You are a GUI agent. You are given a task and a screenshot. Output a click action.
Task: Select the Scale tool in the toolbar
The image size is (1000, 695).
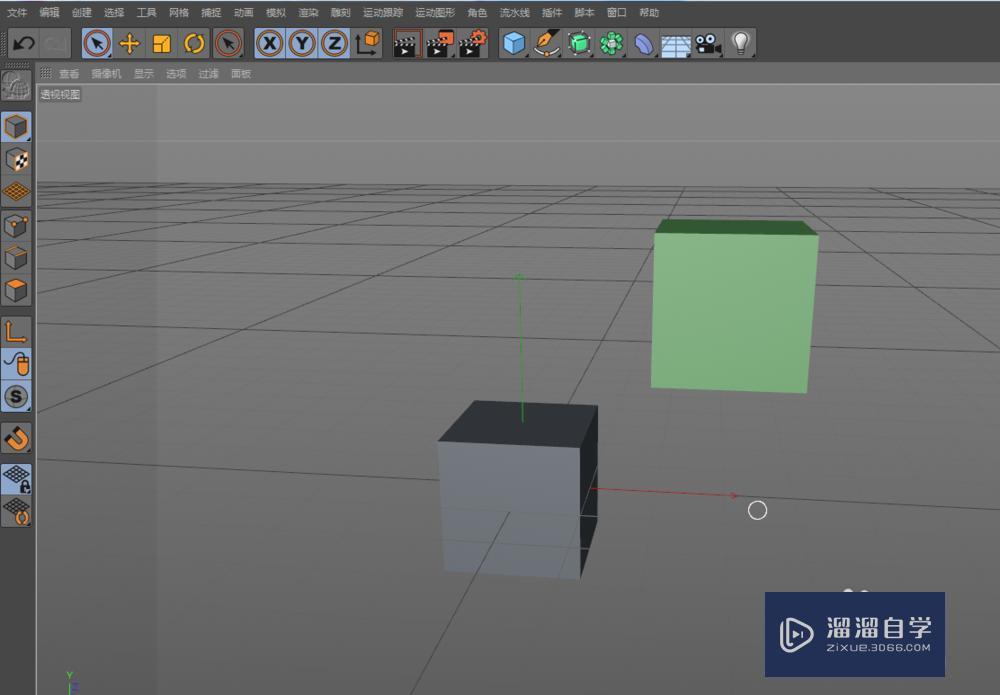click(x=163, y=42)
